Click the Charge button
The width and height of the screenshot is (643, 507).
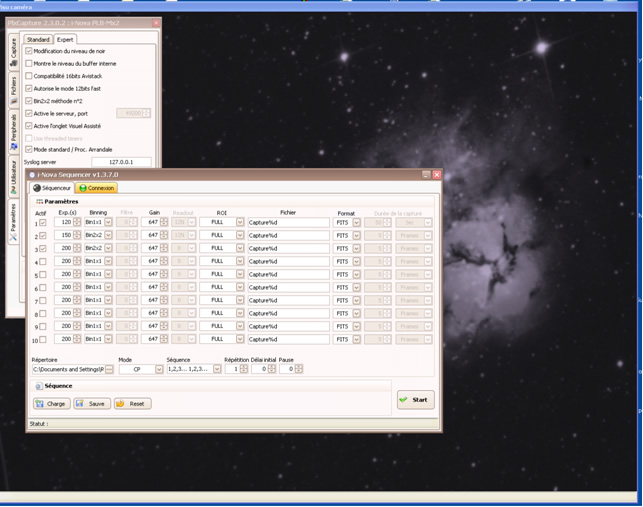[x=52, y=404]
